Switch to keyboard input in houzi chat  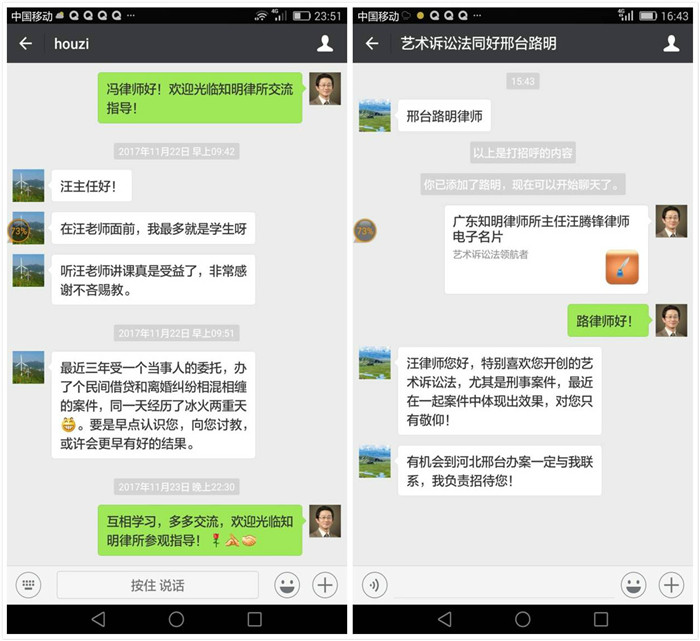point(28,584)
